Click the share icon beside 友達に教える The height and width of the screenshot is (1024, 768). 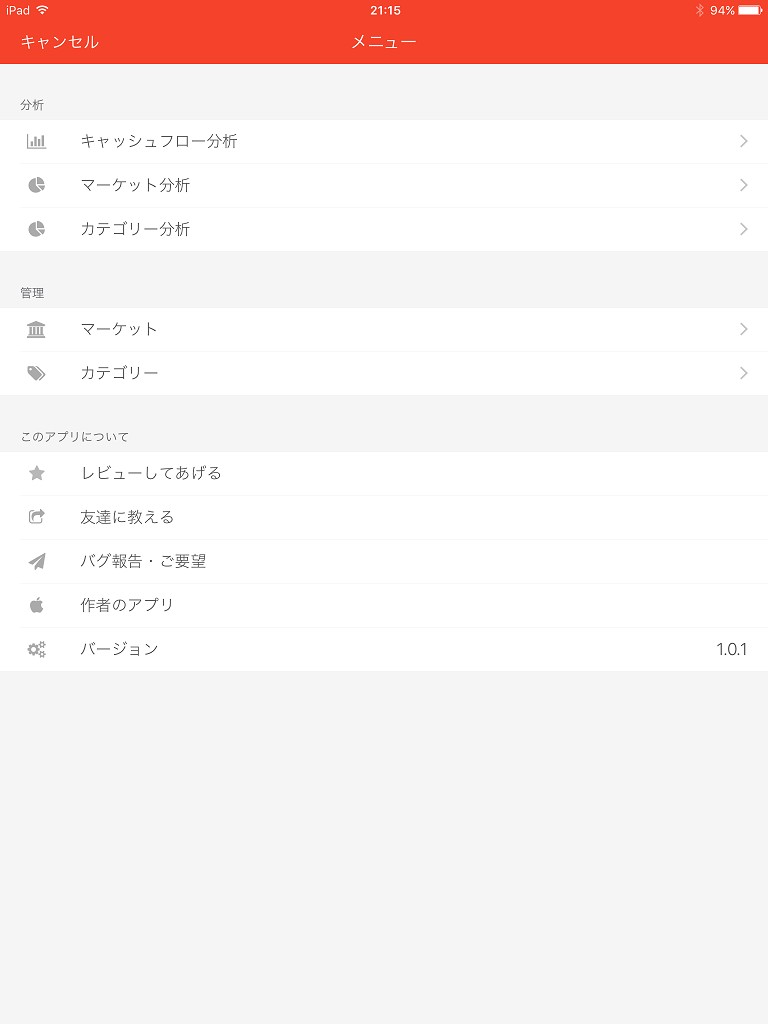[x=36, y=517]
